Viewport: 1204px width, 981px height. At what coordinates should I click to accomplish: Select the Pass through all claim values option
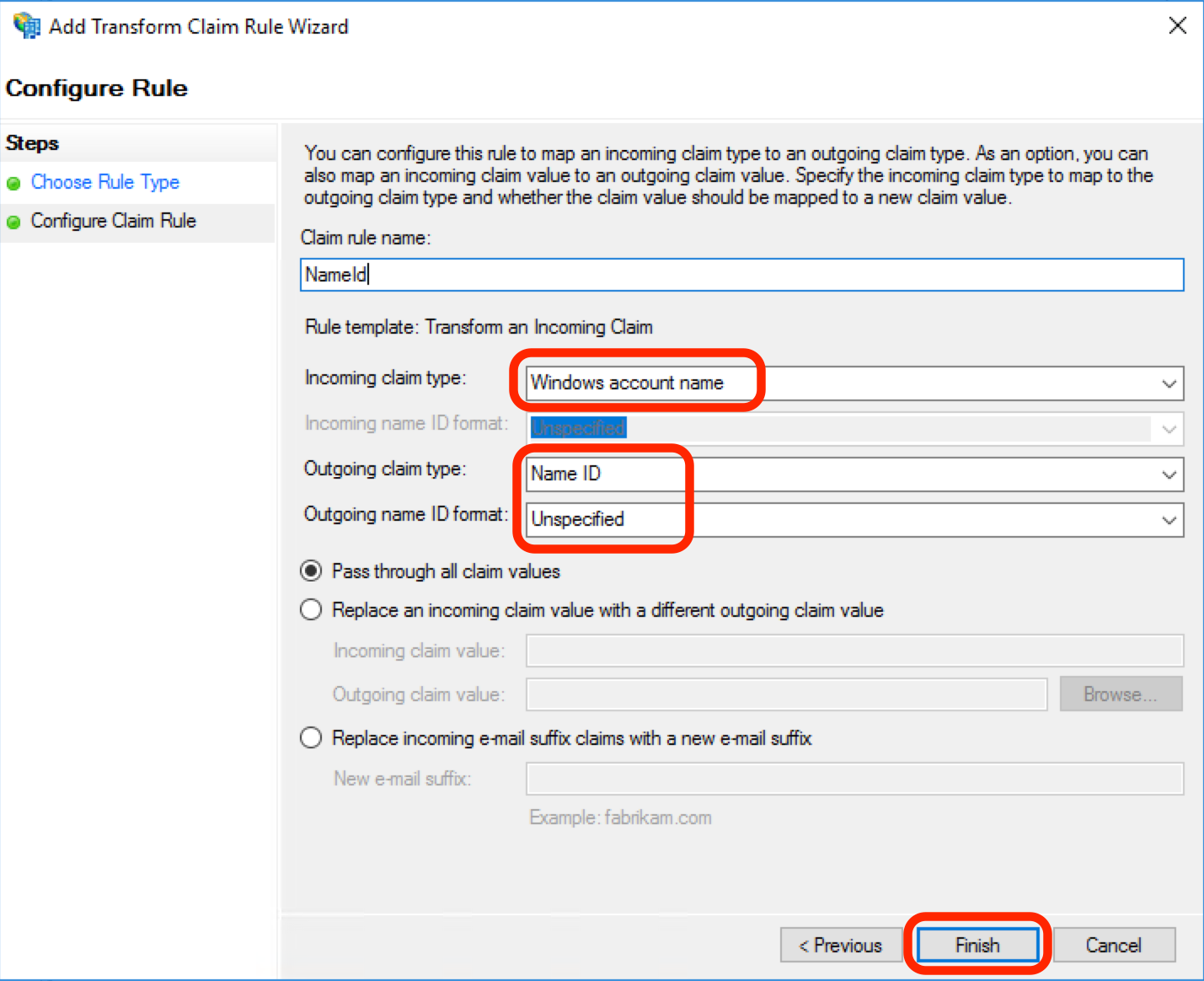(311, 571)
